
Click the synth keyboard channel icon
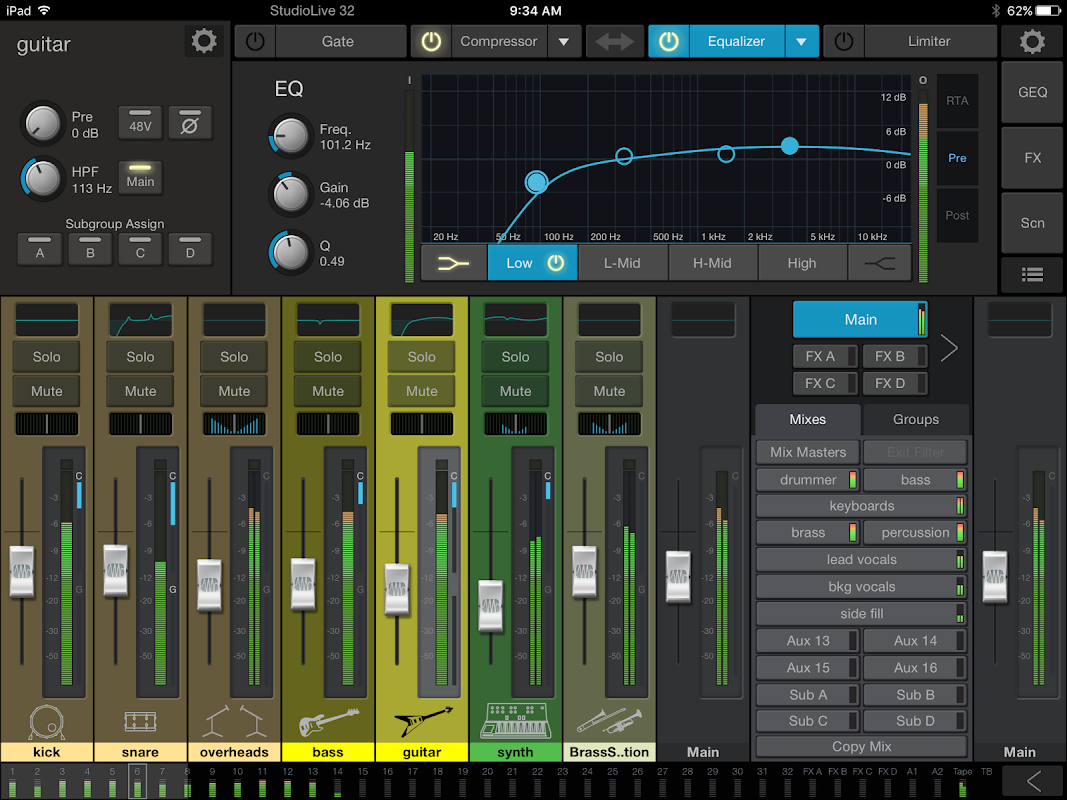[515, 721]
